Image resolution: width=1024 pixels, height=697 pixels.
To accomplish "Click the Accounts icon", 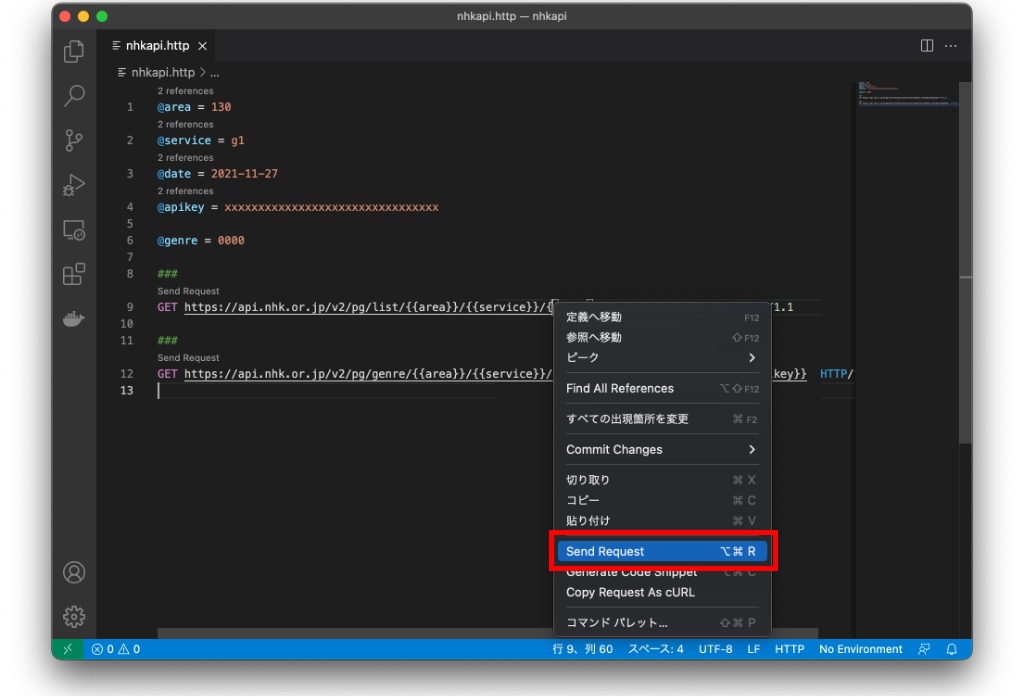I will (x=74, y=572).
